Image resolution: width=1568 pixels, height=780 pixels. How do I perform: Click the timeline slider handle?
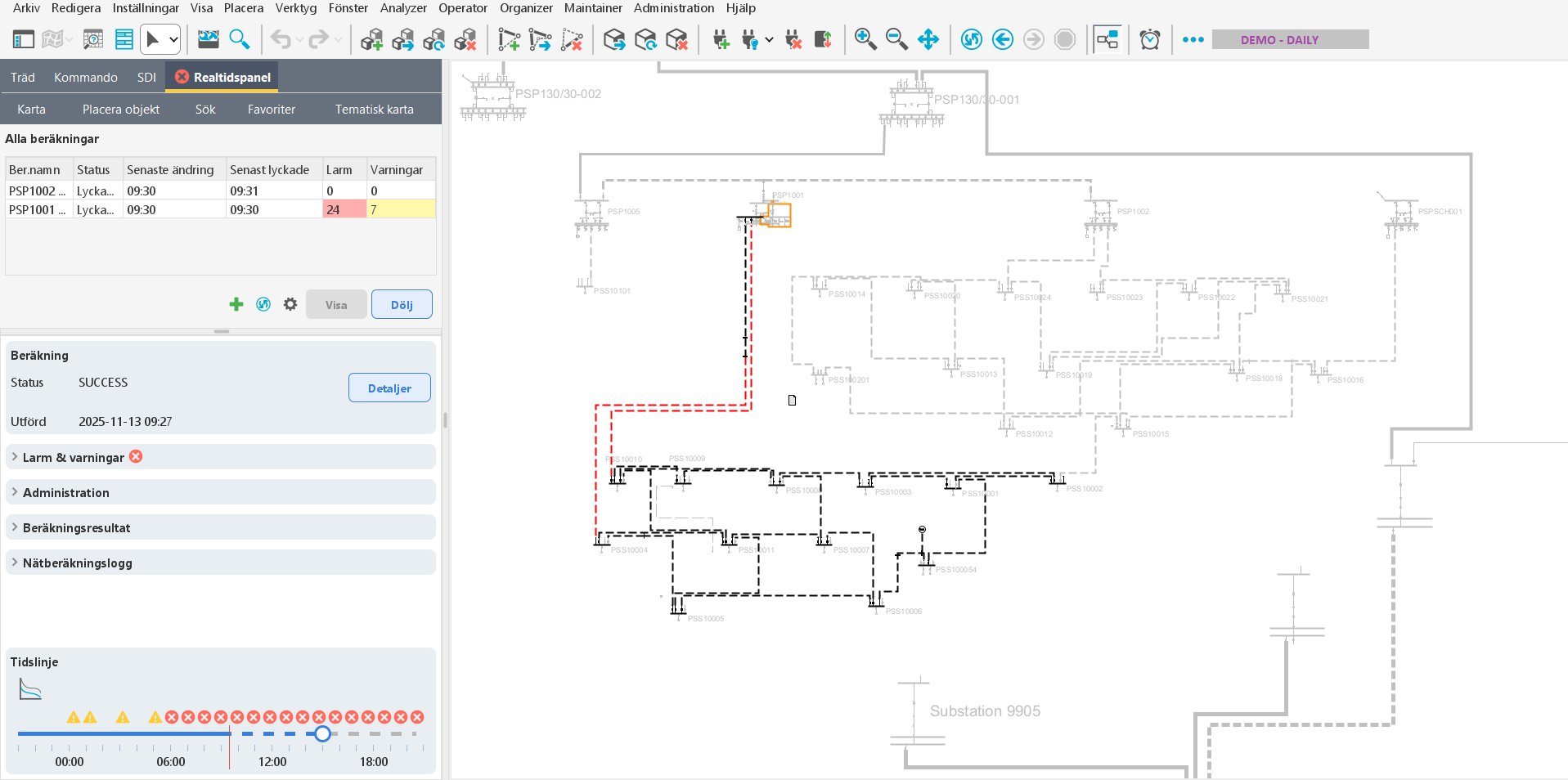323,734
